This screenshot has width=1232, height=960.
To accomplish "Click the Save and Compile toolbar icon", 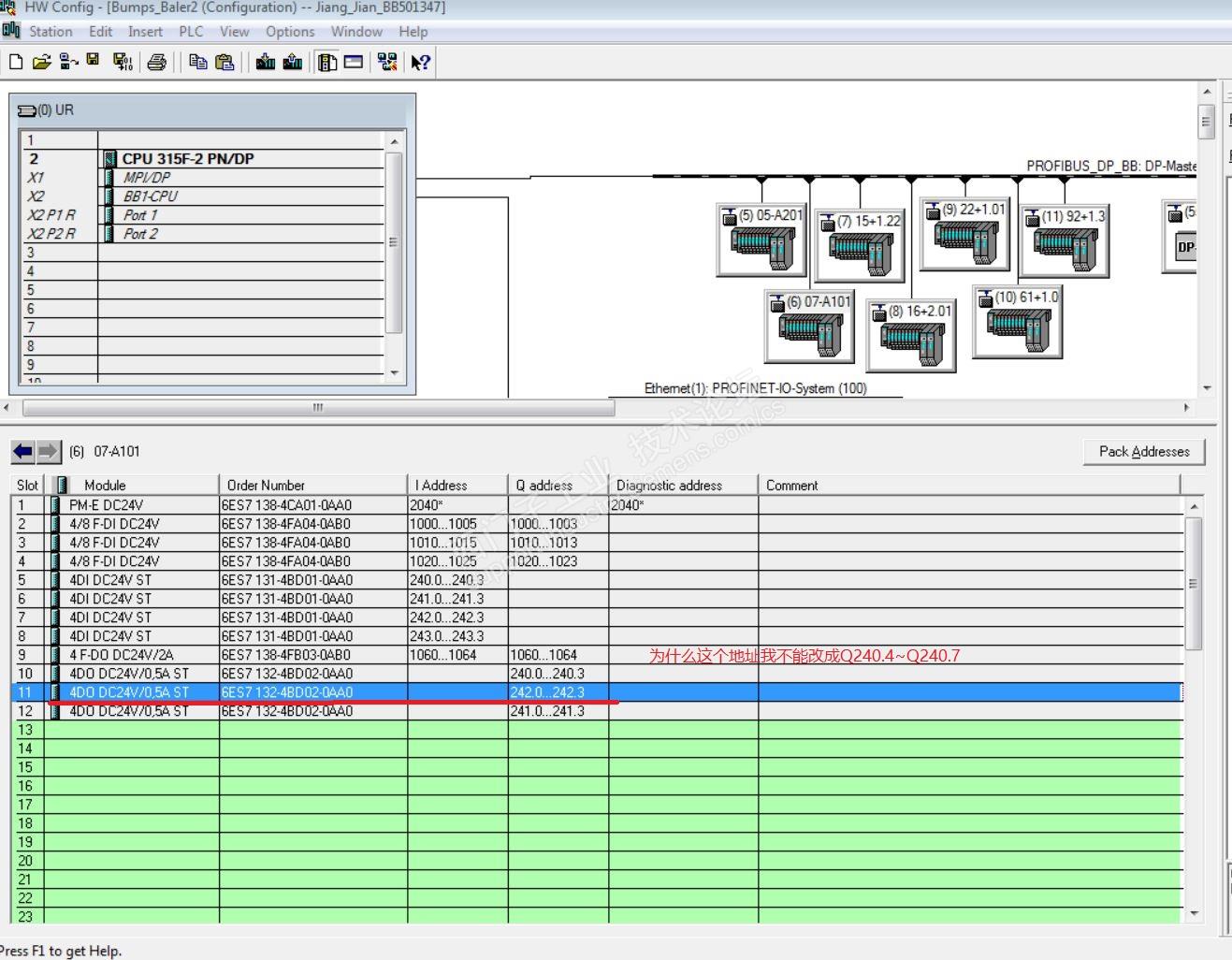I will point(123,62).
